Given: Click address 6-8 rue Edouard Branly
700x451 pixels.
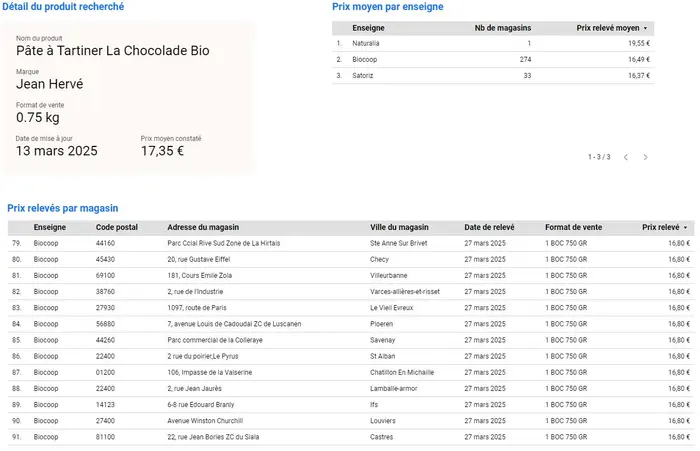Looking at the screenshot, I should (x=201, y=405).
